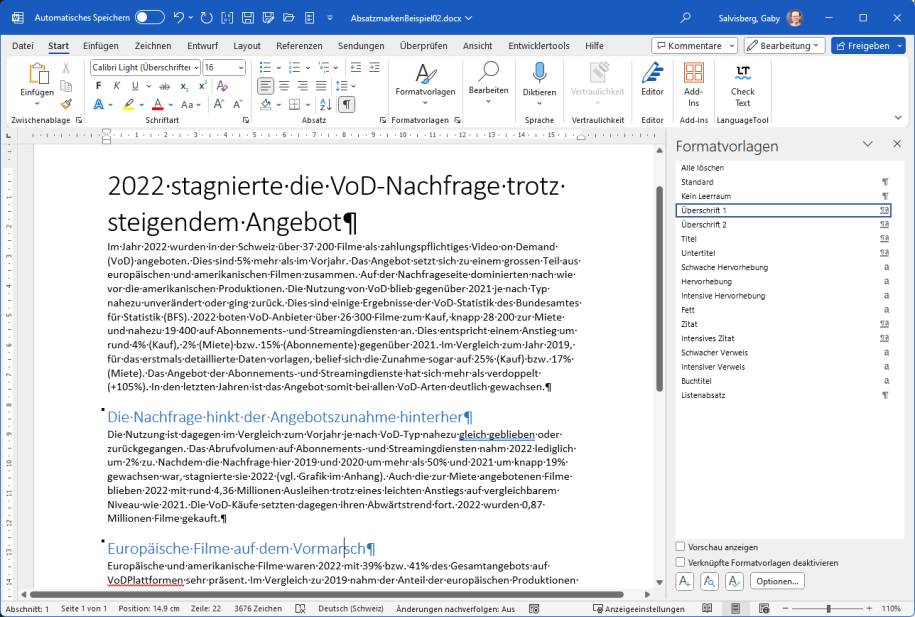Open the Editor proofing tool
Image resolution: width=915 pixels, height=617 pixels.
tap(652, 79)
